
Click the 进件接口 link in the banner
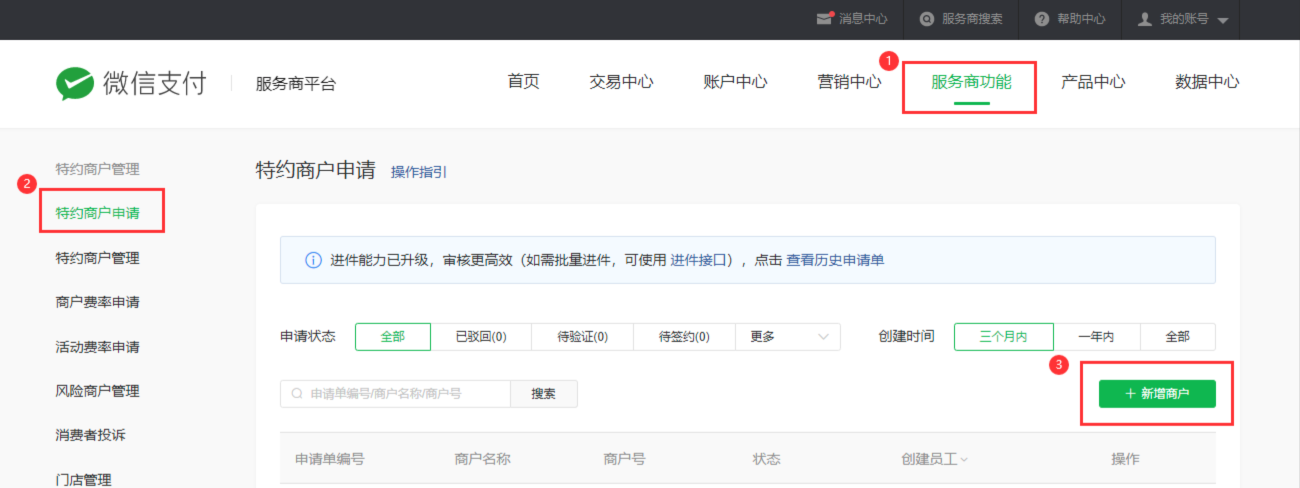coord(698,260)
